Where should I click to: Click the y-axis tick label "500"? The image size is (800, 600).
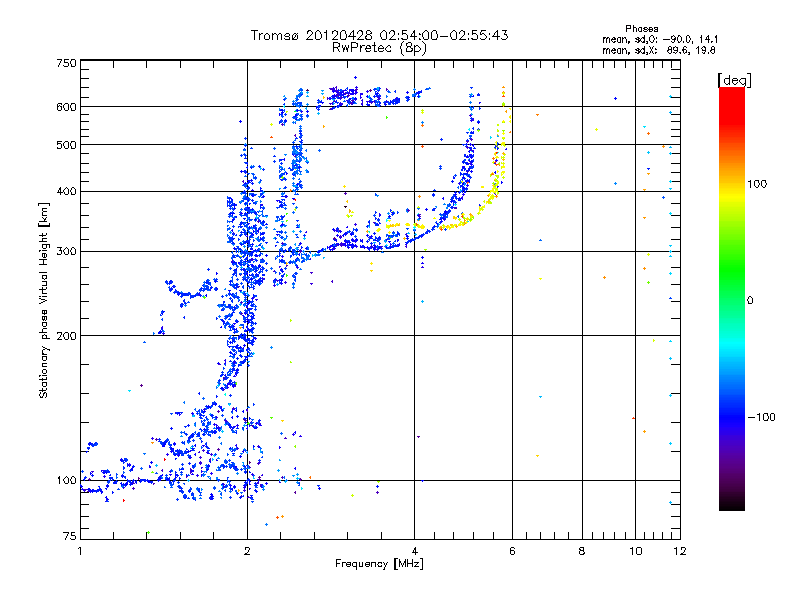click(x=66, y=145)
